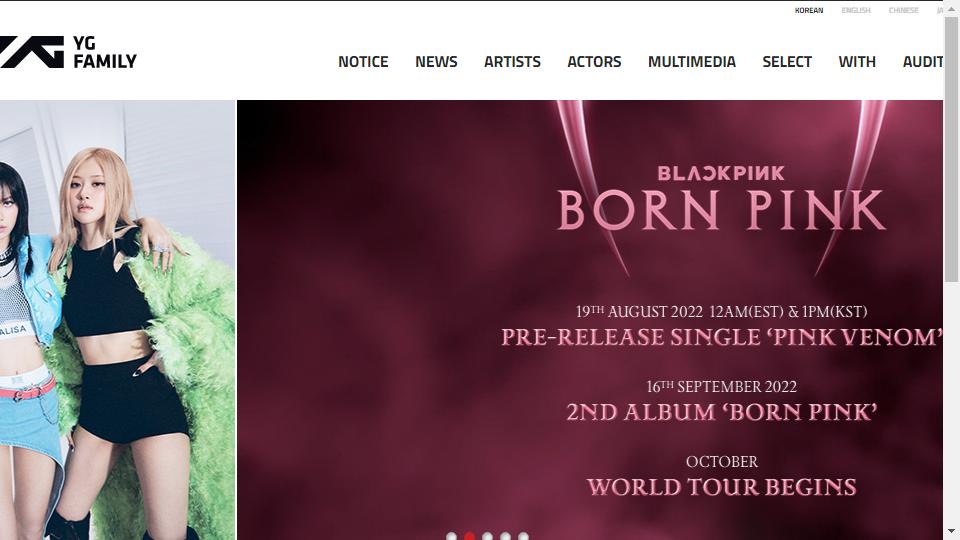Open the NOTICE menu
960x540 pixels.
click(x=363, y=62)
